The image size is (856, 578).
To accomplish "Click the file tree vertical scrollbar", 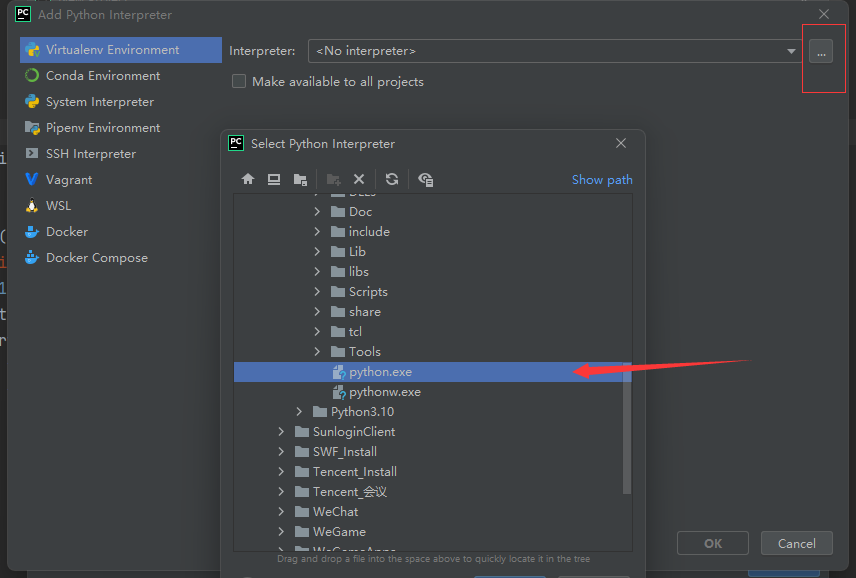I will click(627, 428).
